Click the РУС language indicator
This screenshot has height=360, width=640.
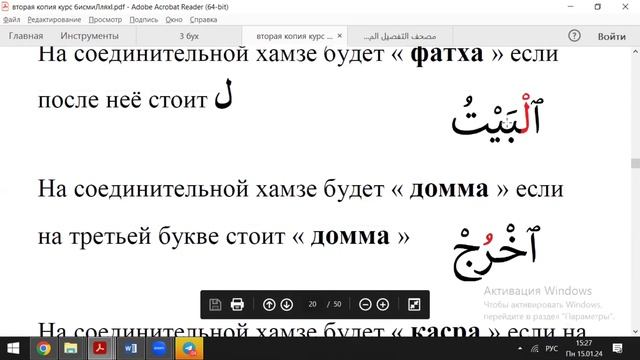click(551, 349)
